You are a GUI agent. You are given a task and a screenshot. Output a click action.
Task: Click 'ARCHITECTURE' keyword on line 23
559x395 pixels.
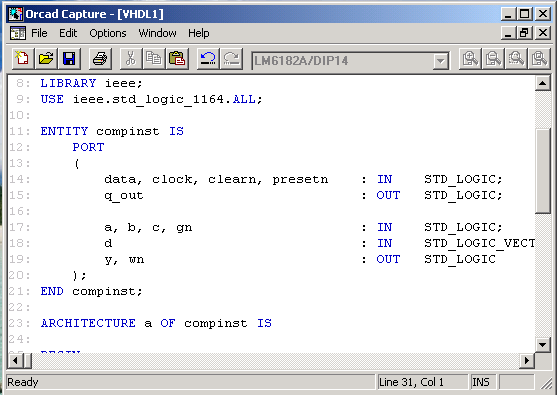(x=88, y=323)
